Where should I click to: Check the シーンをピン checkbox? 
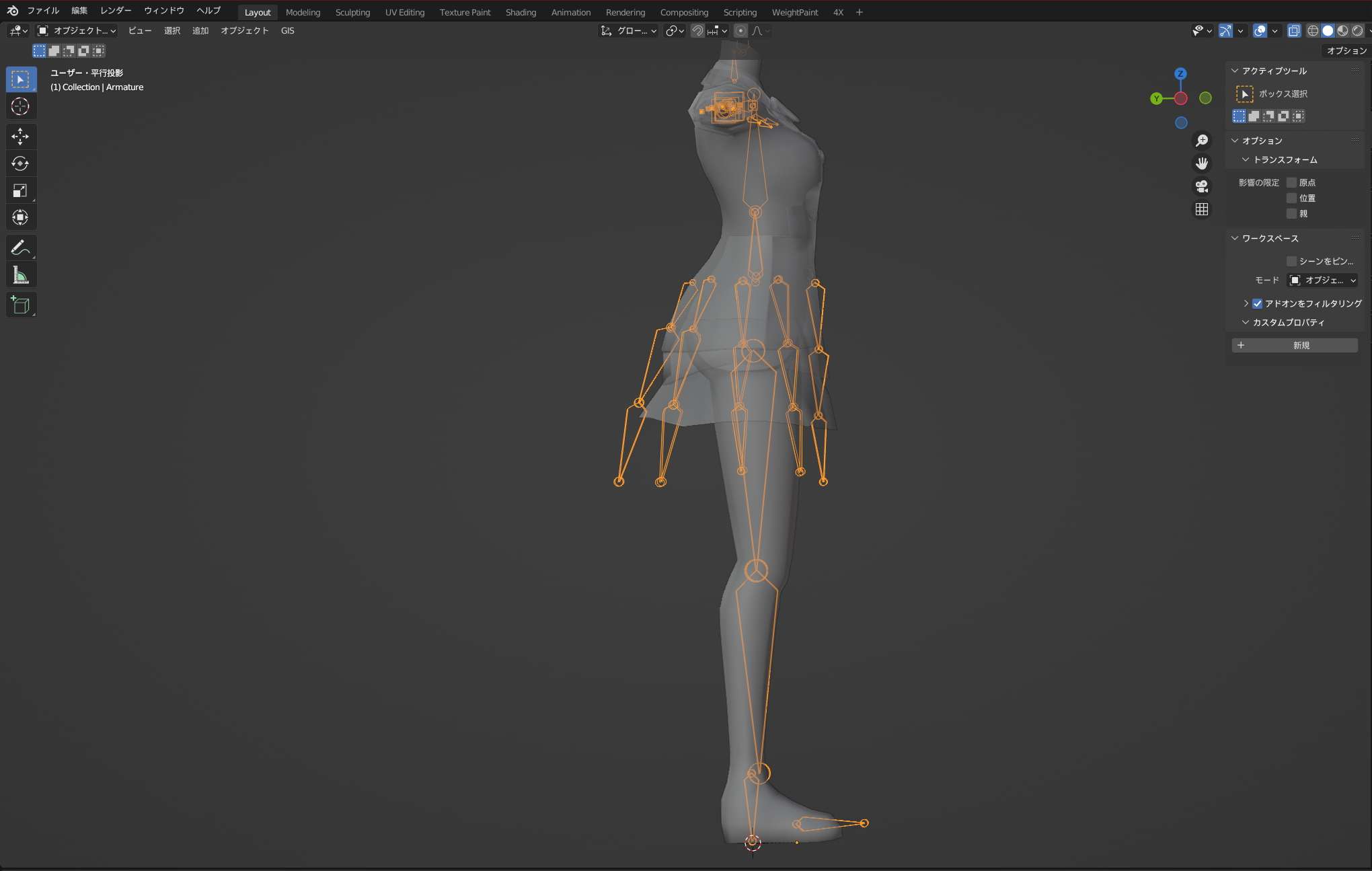click(x=1291, y=261)
